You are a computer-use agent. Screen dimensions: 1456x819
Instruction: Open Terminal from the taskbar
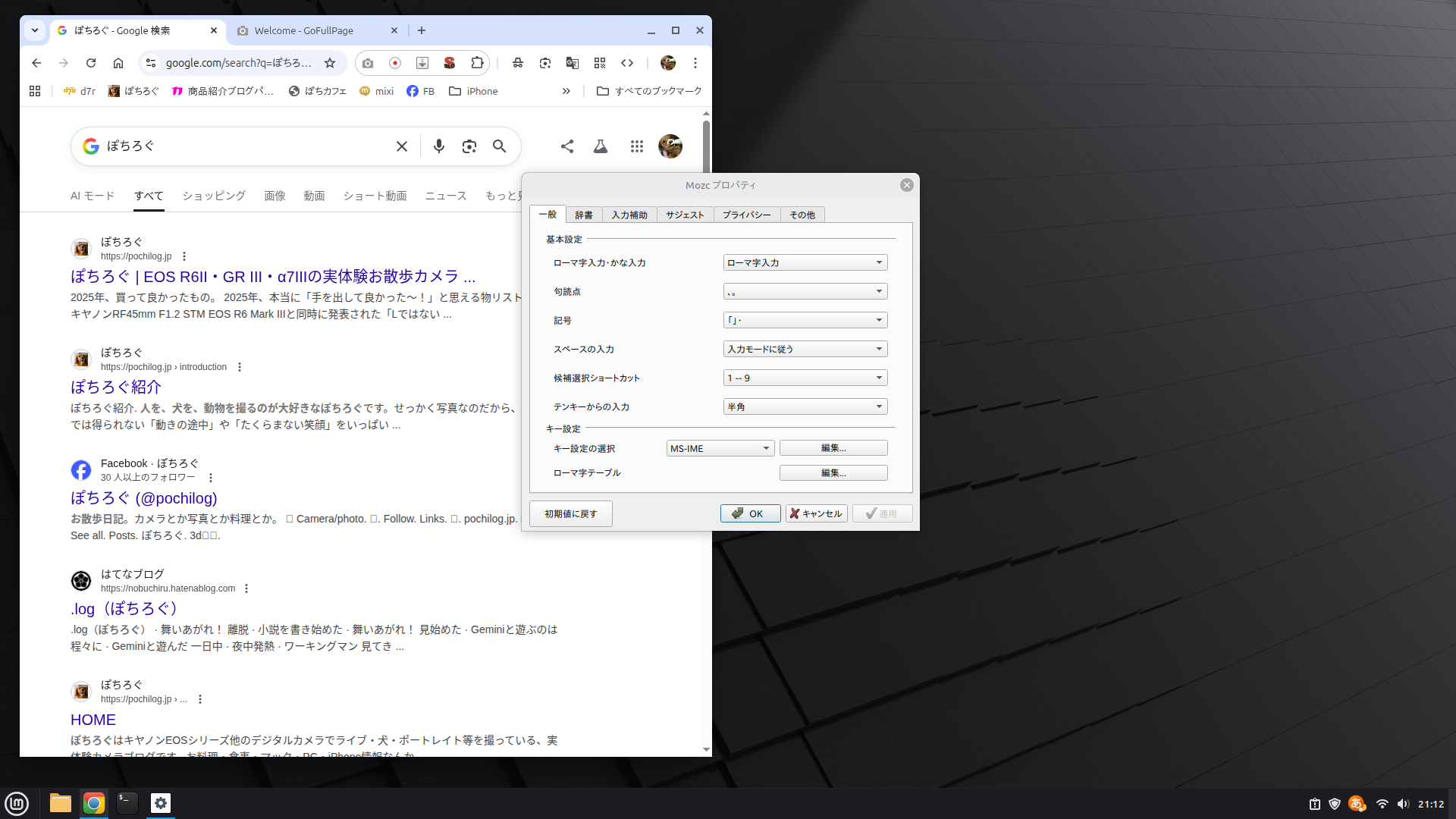127,803
